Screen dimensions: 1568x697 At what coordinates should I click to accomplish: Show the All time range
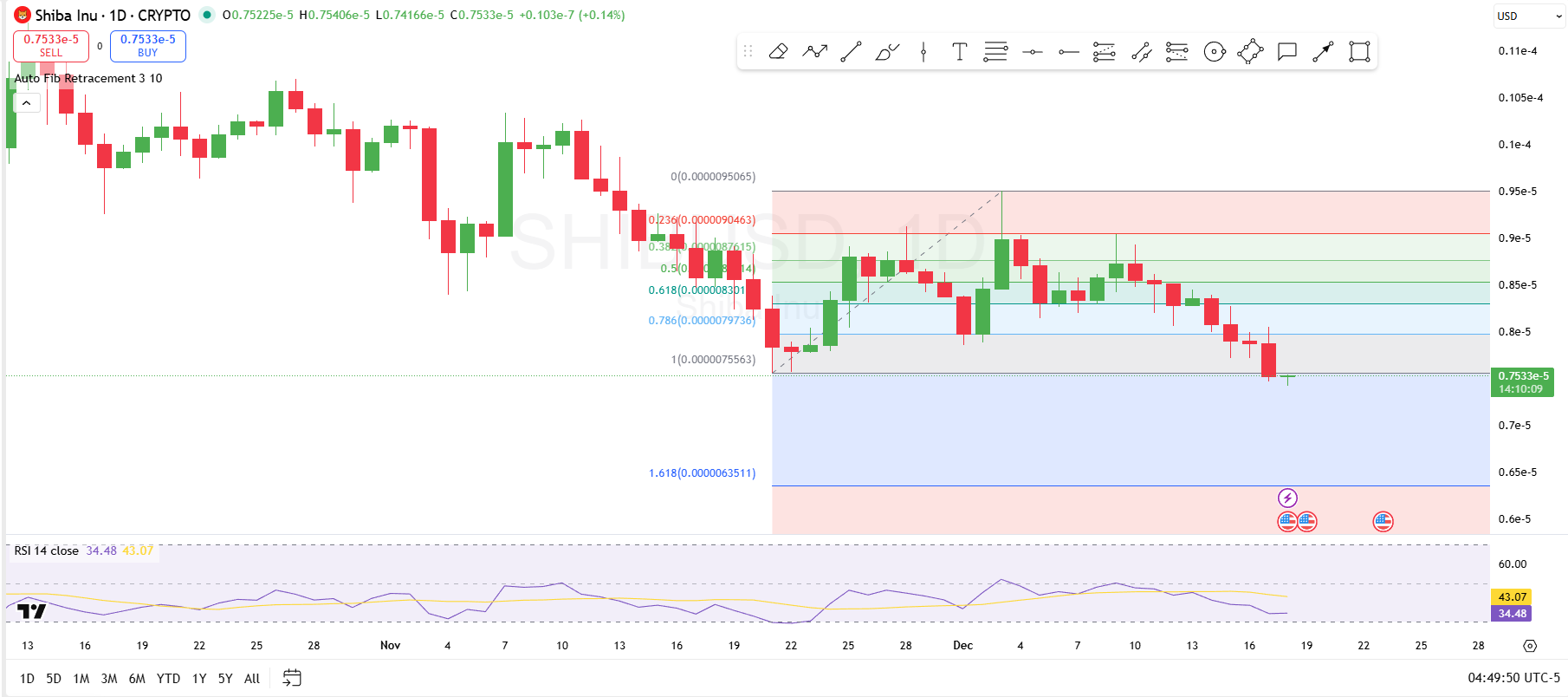click(x=252, y=679)
